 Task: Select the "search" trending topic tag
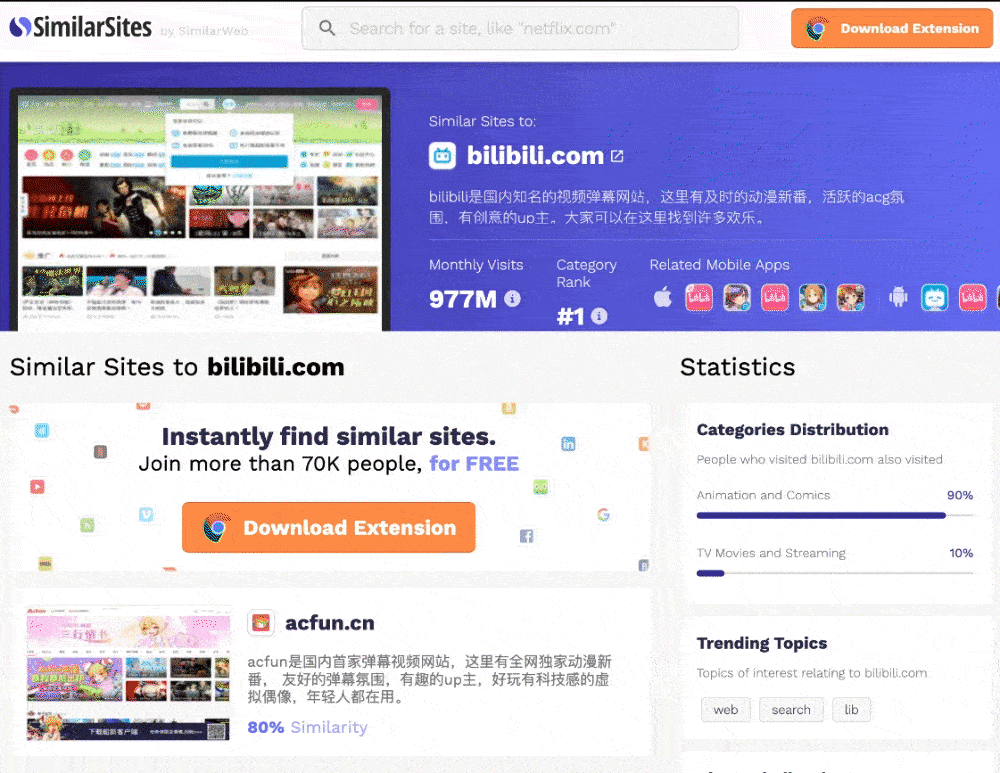(790, 710)
